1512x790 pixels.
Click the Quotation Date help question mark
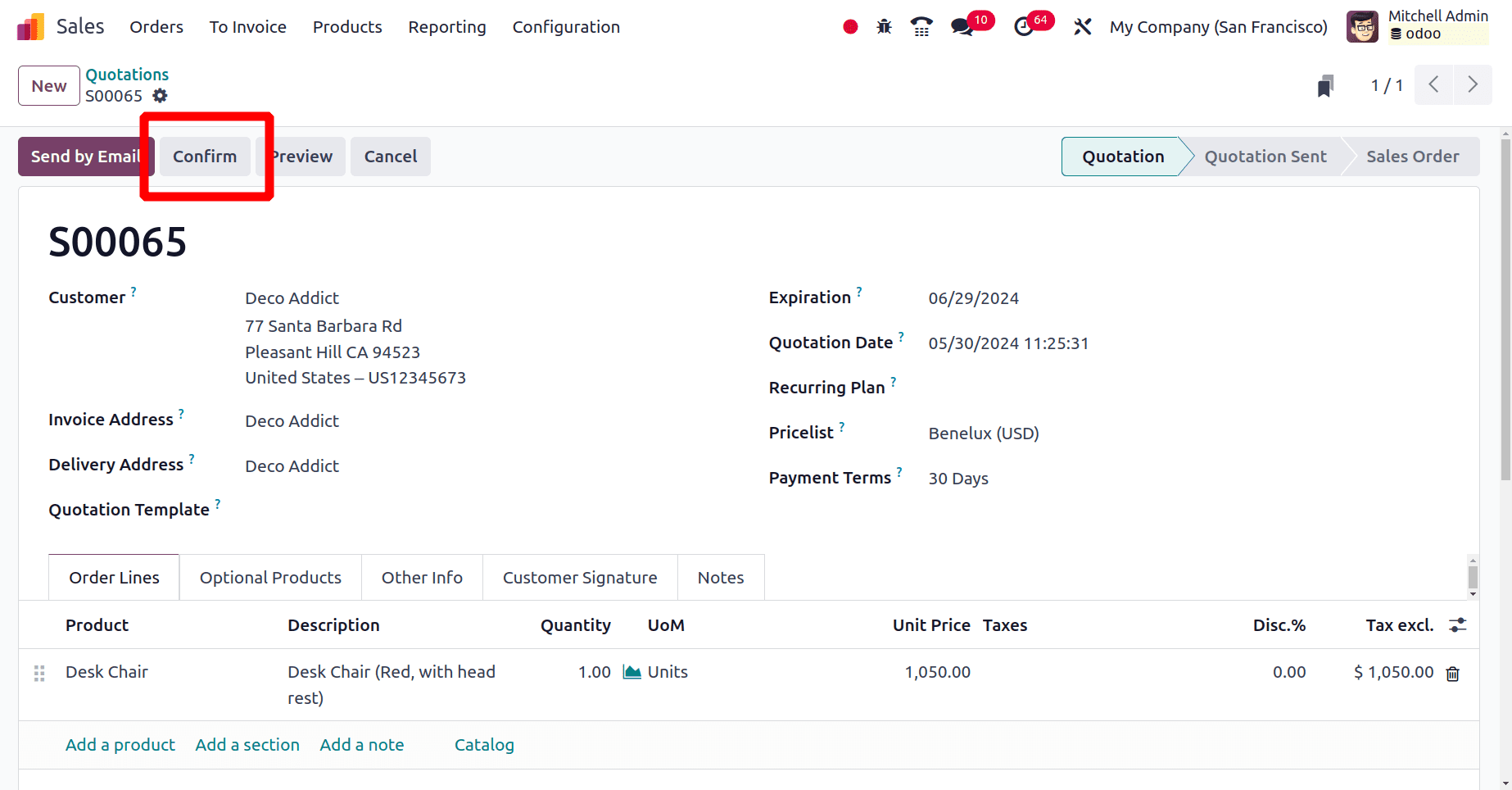(901, 337)
